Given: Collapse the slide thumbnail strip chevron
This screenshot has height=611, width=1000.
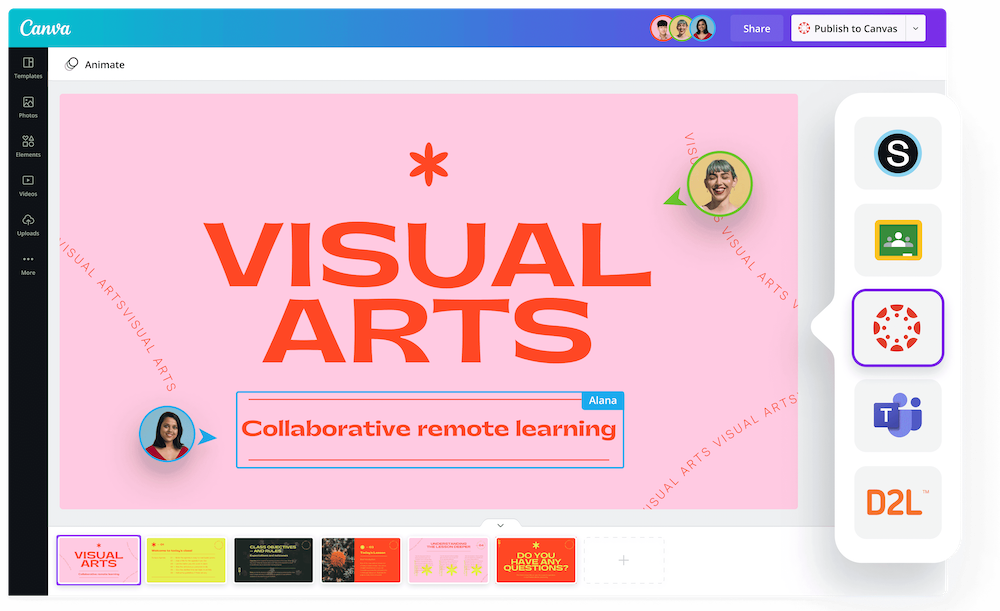Looking at the screenshot, I should click(500, 524).
